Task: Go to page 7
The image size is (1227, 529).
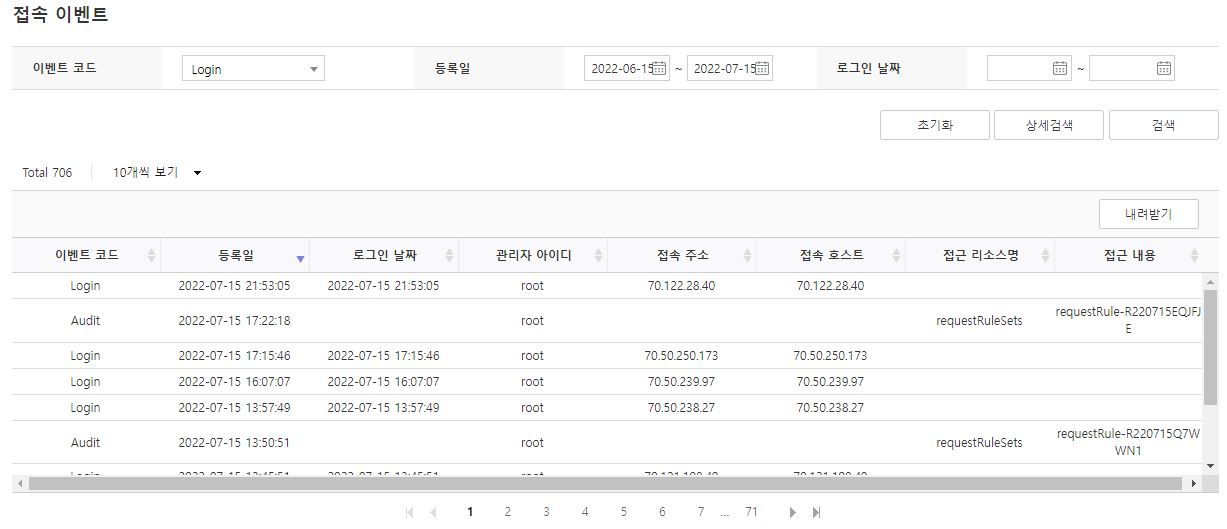Action: coord(700,512)
